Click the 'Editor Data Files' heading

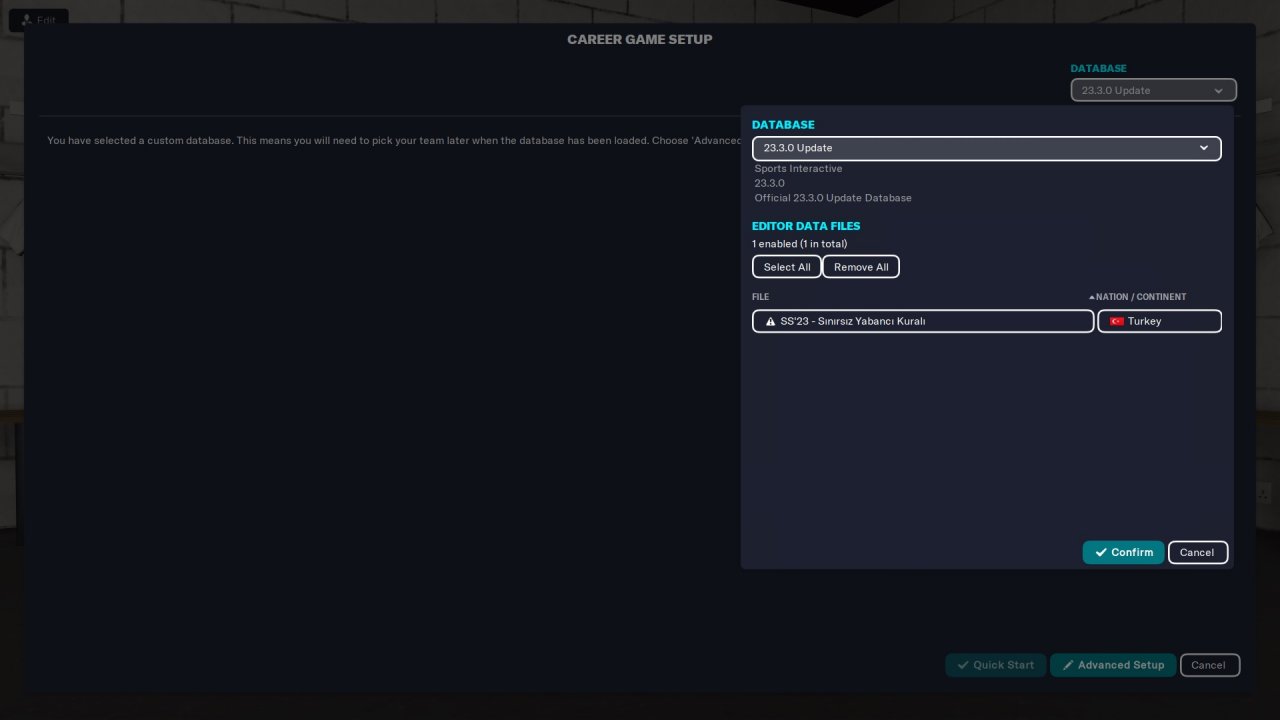(x=806, y=226)
